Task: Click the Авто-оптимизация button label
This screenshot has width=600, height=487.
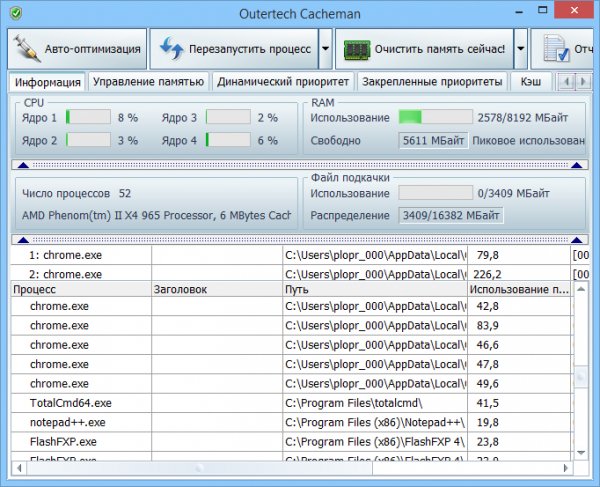Action: 93,49
